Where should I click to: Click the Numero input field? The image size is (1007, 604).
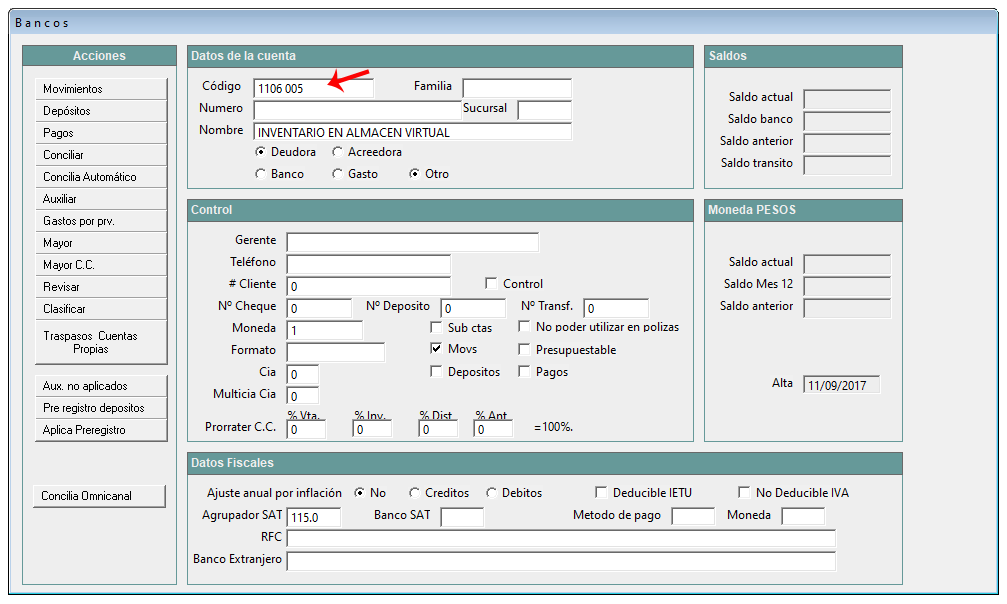point(357,110)
